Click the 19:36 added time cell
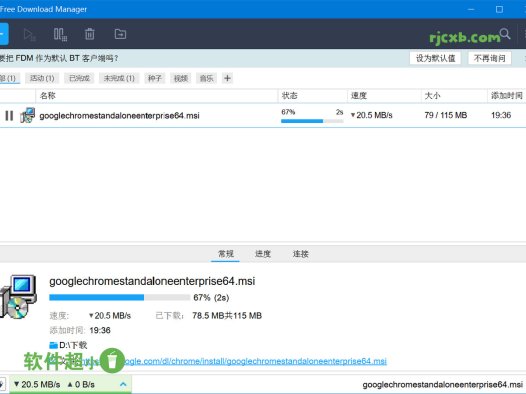526x394 pixels. pyautogui.click(x=501, y=115)
